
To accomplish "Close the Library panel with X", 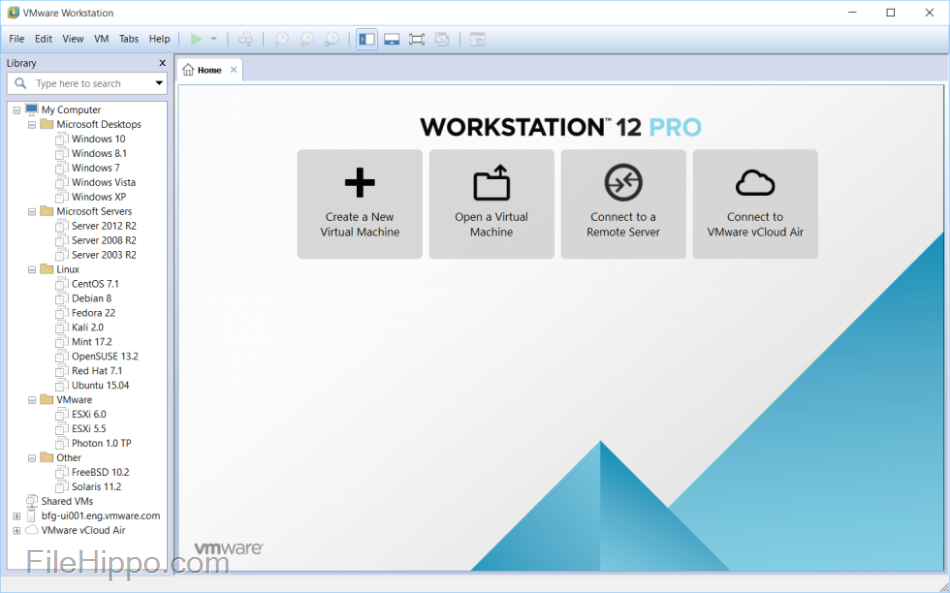I will (162, 63).
